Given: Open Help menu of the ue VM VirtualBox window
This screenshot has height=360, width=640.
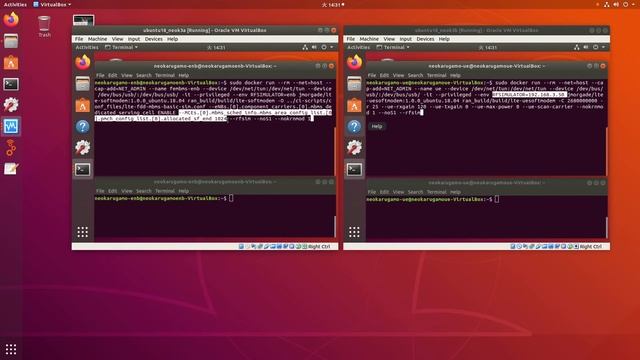Looking at the screenshot, I should [x=444, y=39].
